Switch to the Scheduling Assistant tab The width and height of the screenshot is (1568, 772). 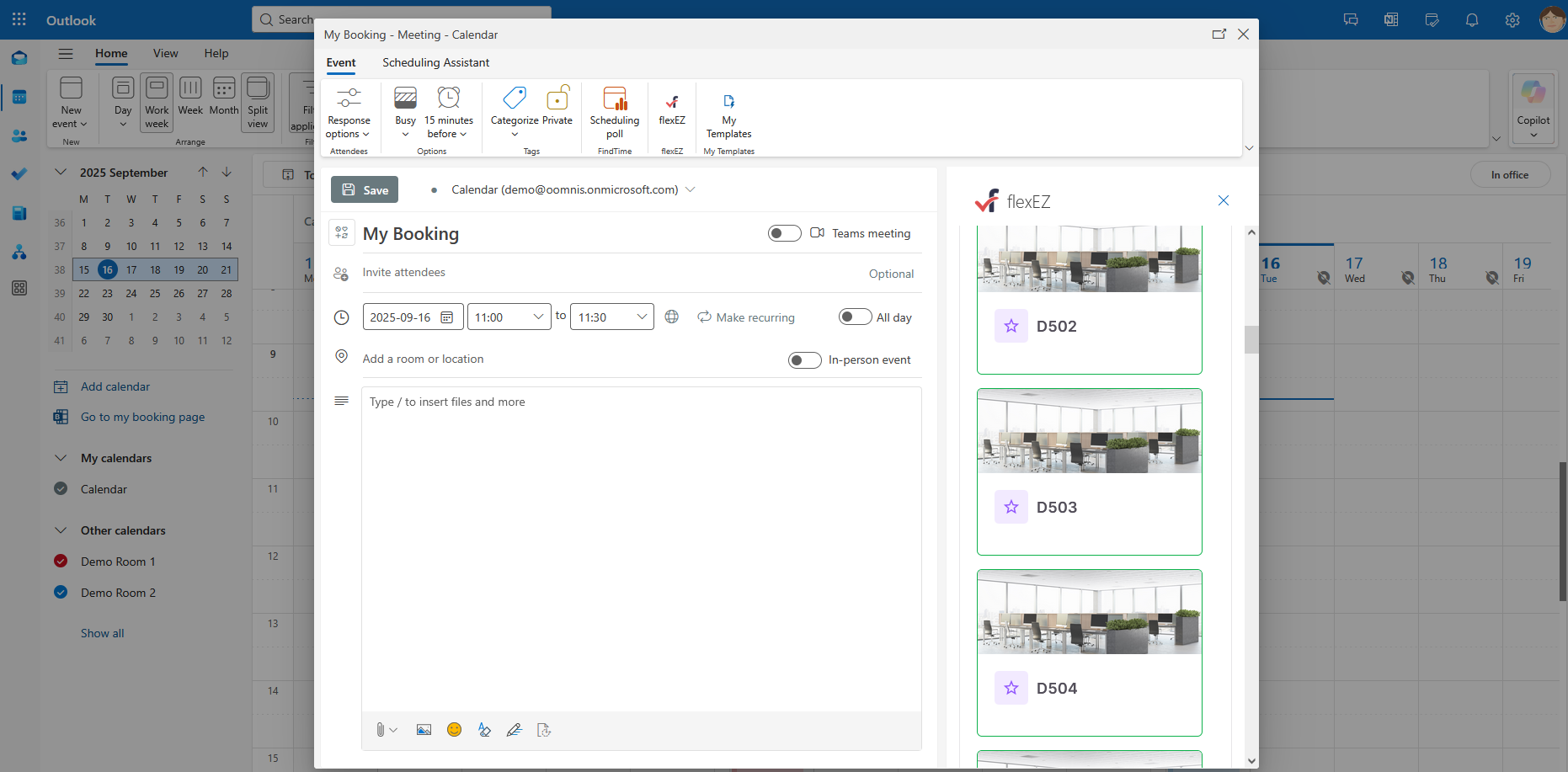coord(435,62)
